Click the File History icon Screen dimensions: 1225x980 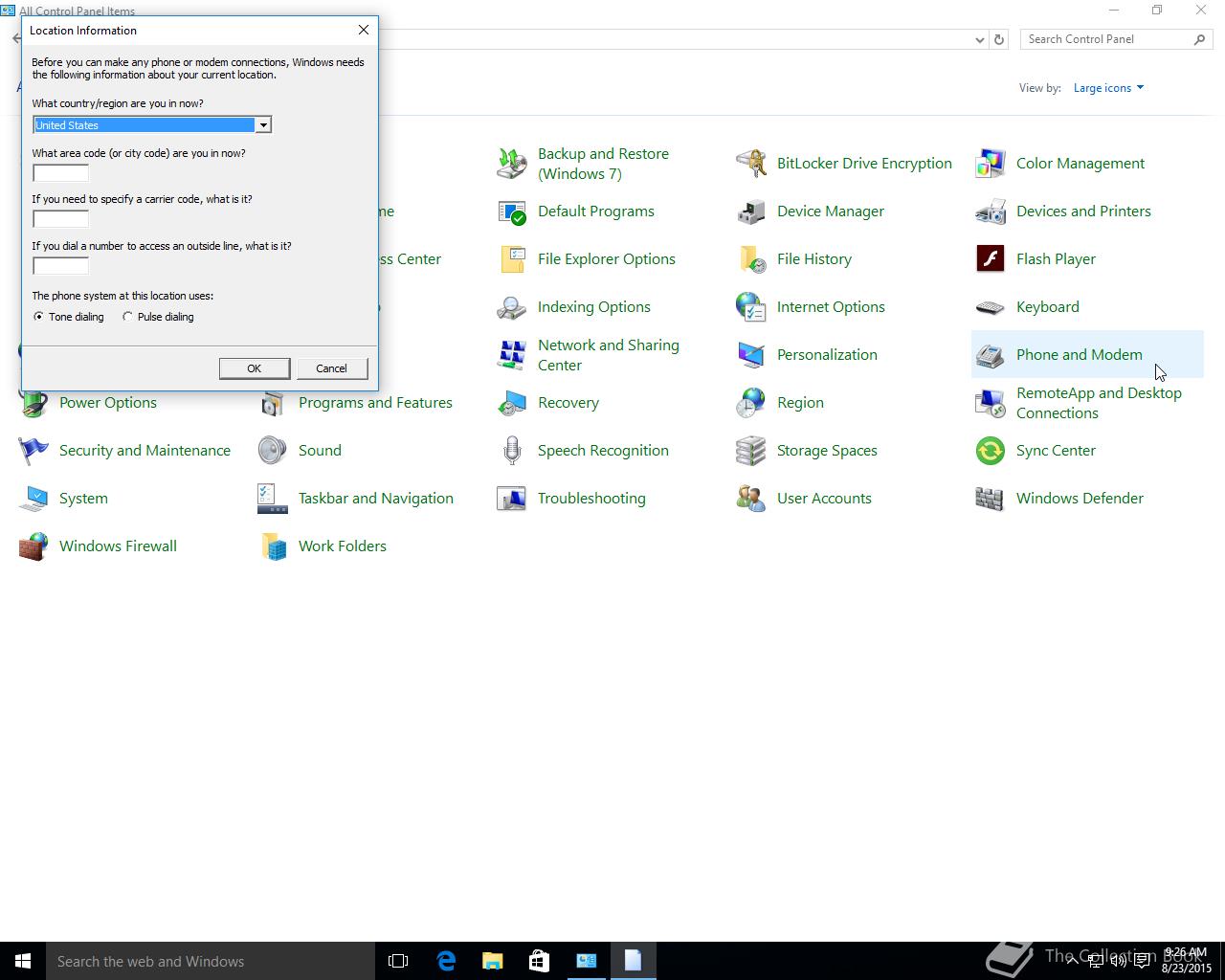(751, 259)
